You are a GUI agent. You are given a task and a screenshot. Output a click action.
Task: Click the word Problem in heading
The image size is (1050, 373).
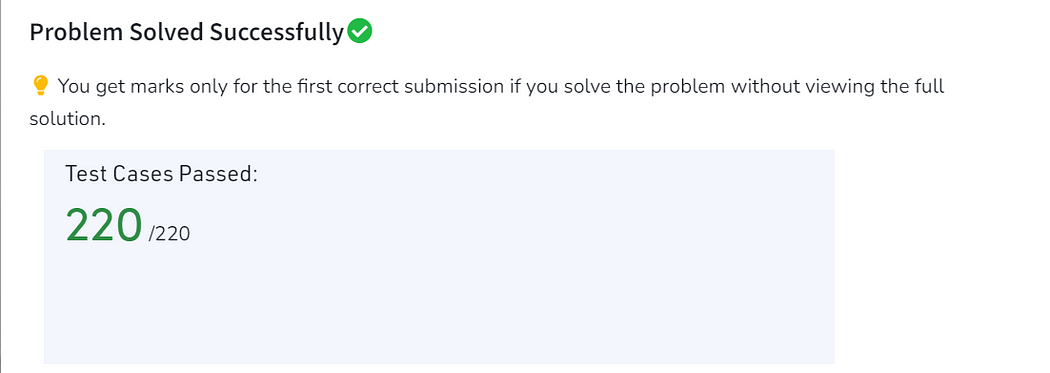(x=69, y=32)
